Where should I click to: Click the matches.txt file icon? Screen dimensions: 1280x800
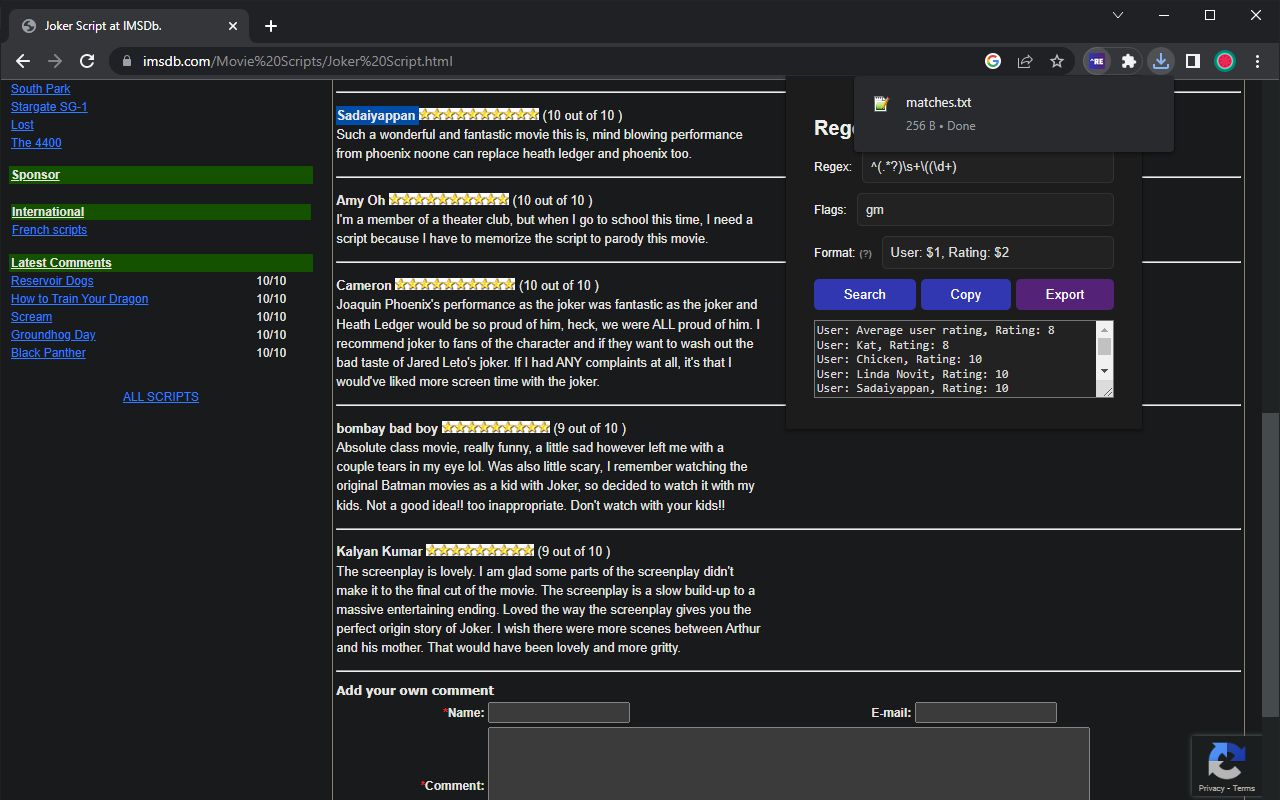881,104
